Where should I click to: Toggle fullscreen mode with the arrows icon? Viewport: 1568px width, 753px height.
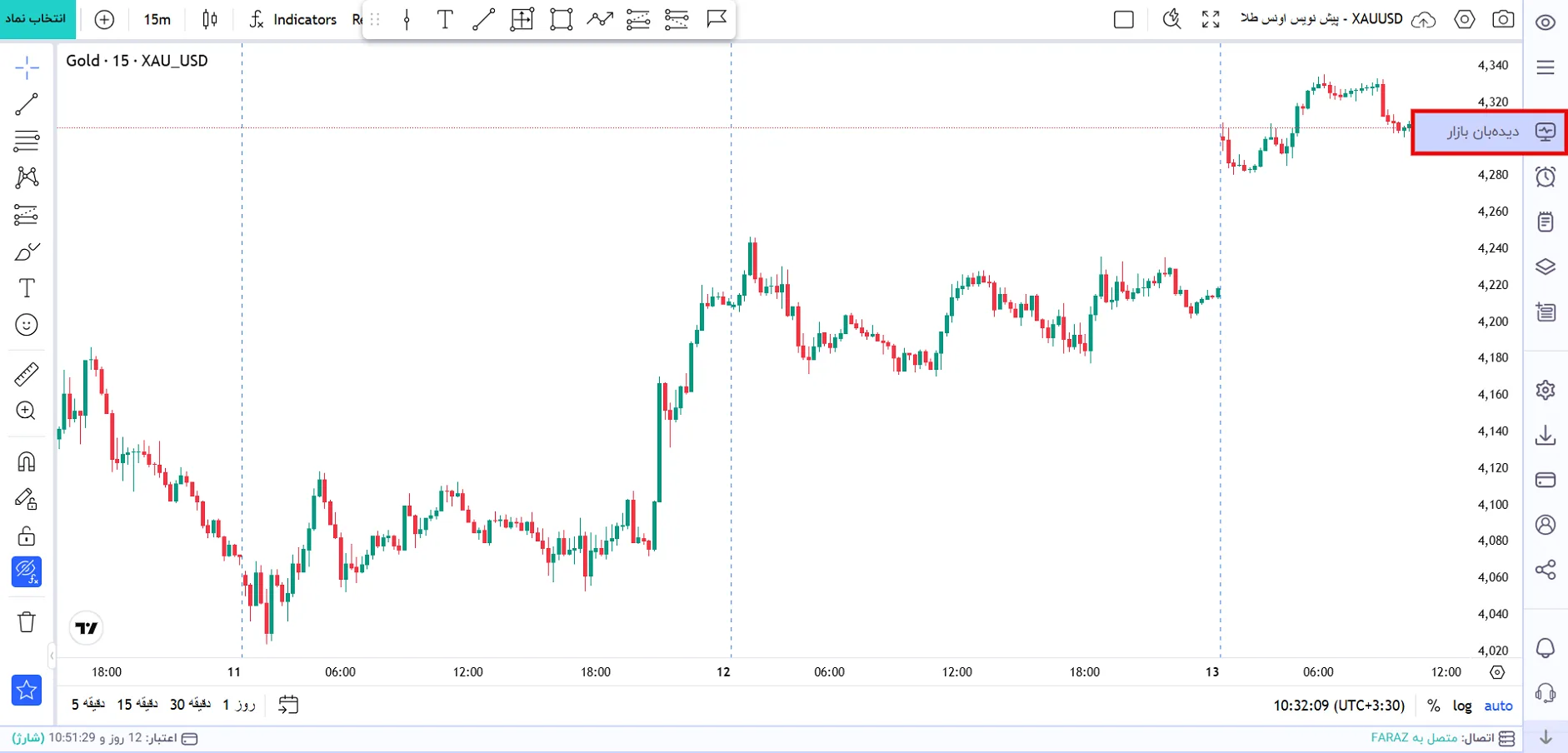point(1211,19)
